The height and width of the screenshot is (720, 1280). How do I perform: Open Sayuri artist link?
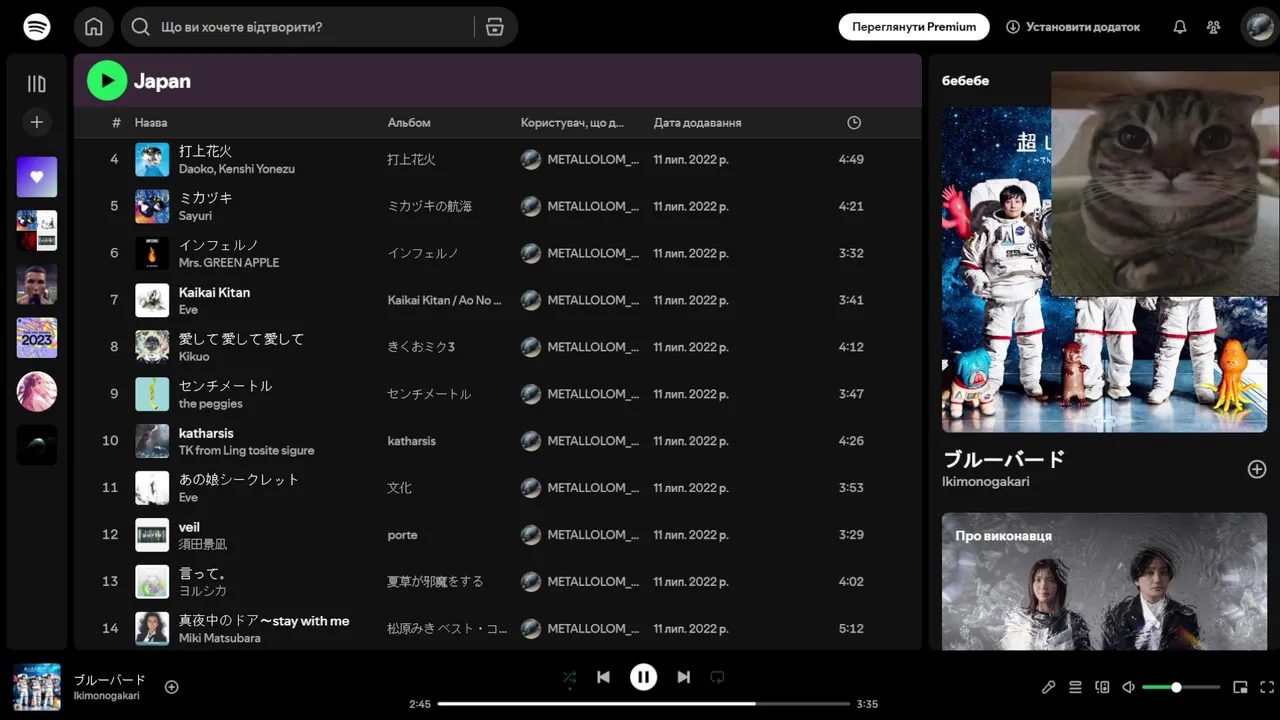195,216
